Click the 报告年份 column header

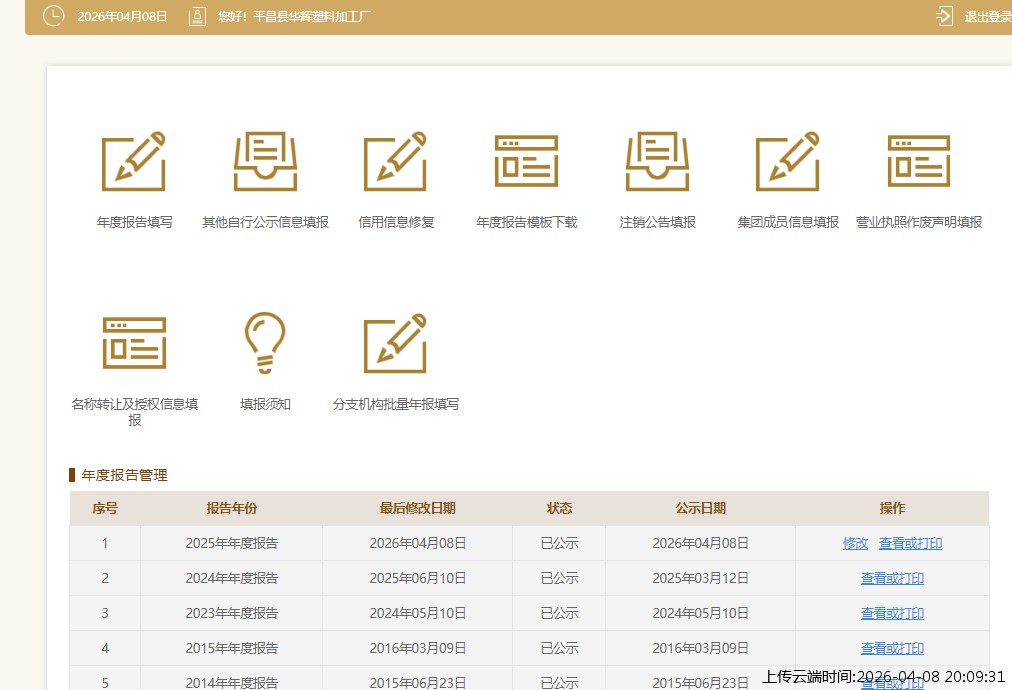tap(231, 508)
